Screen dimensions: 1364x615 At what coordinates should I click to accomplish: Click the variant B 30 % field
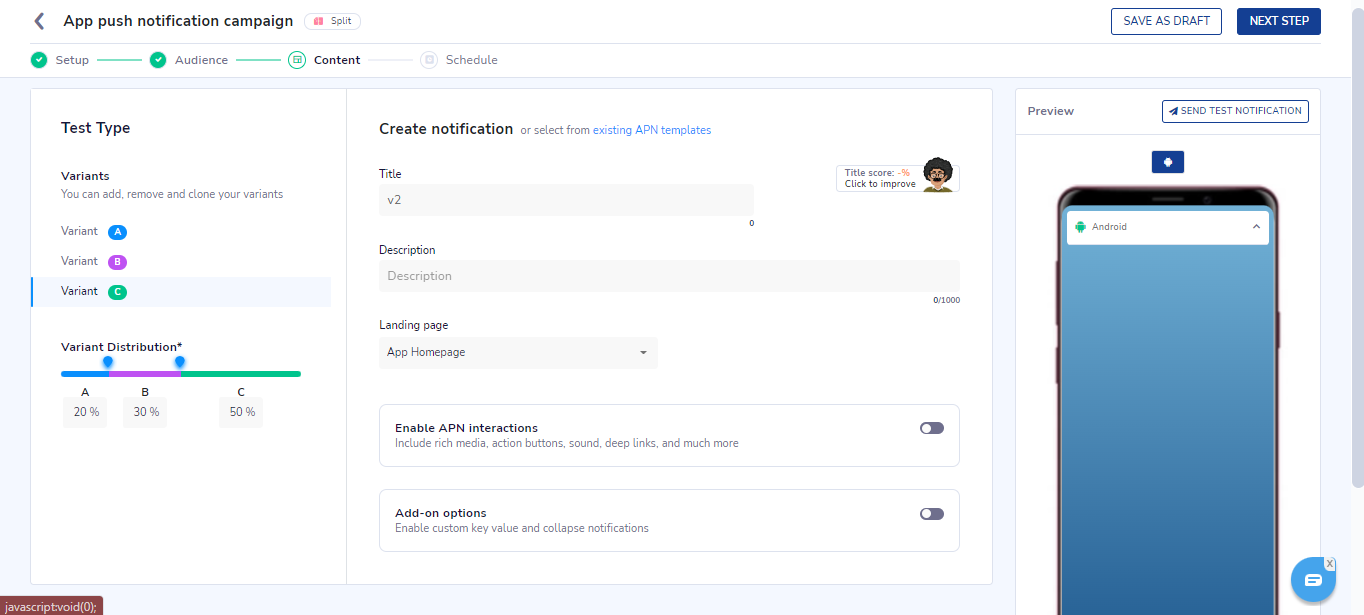145,412
